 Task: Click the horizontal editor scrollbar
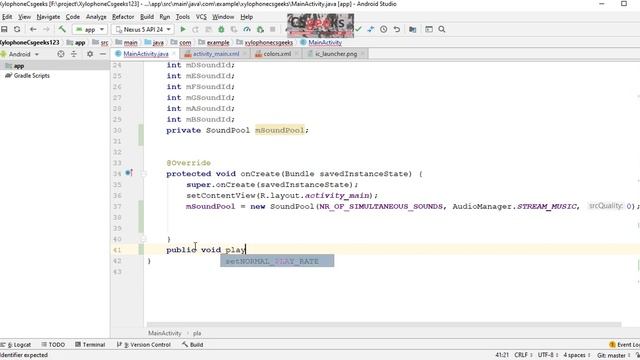click(384, 325)
